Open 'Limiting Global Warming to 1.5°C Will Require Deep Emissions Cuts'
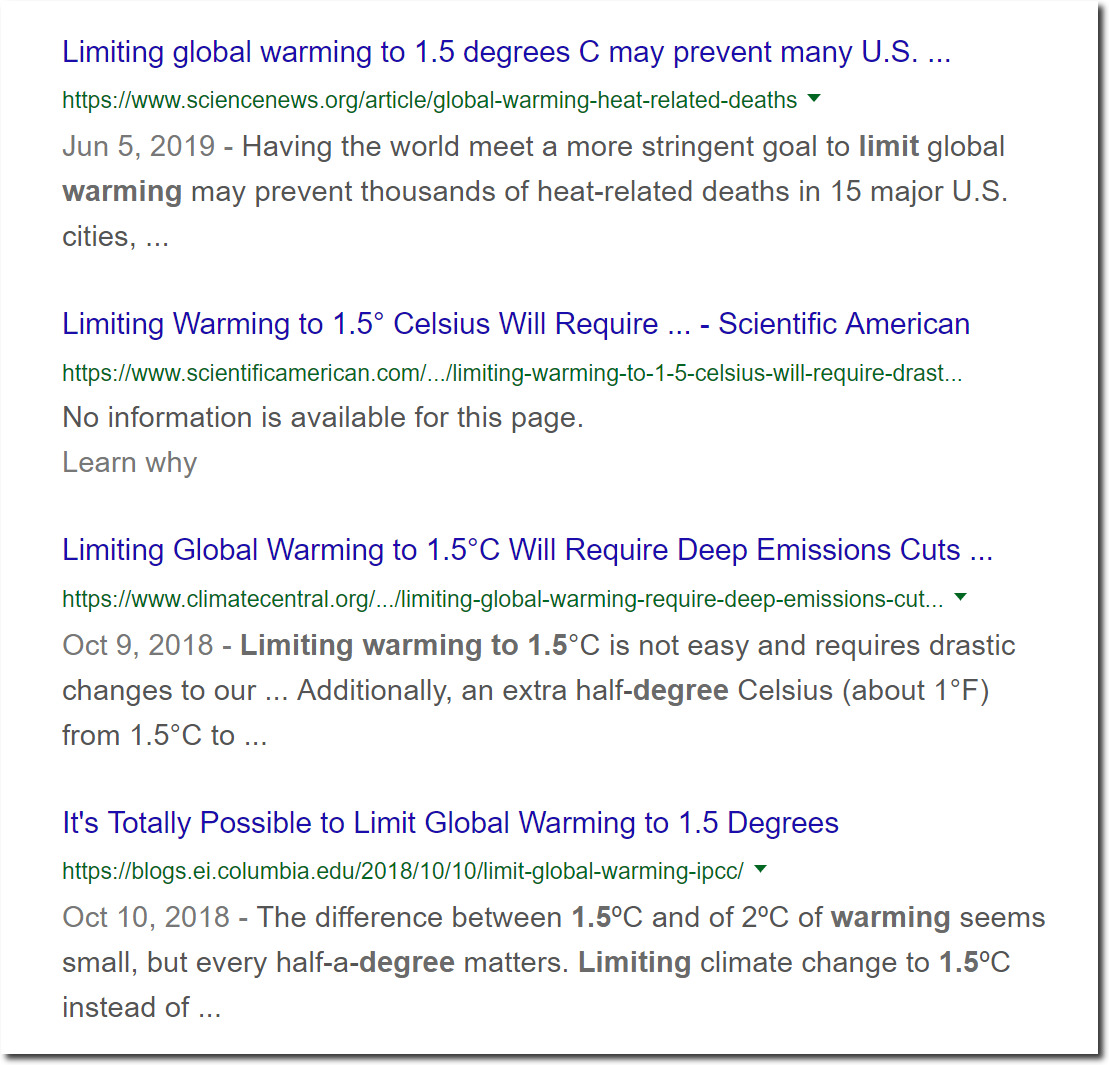The height and width of the screenshot is (1065, 1109). click(x=528, y=550)
